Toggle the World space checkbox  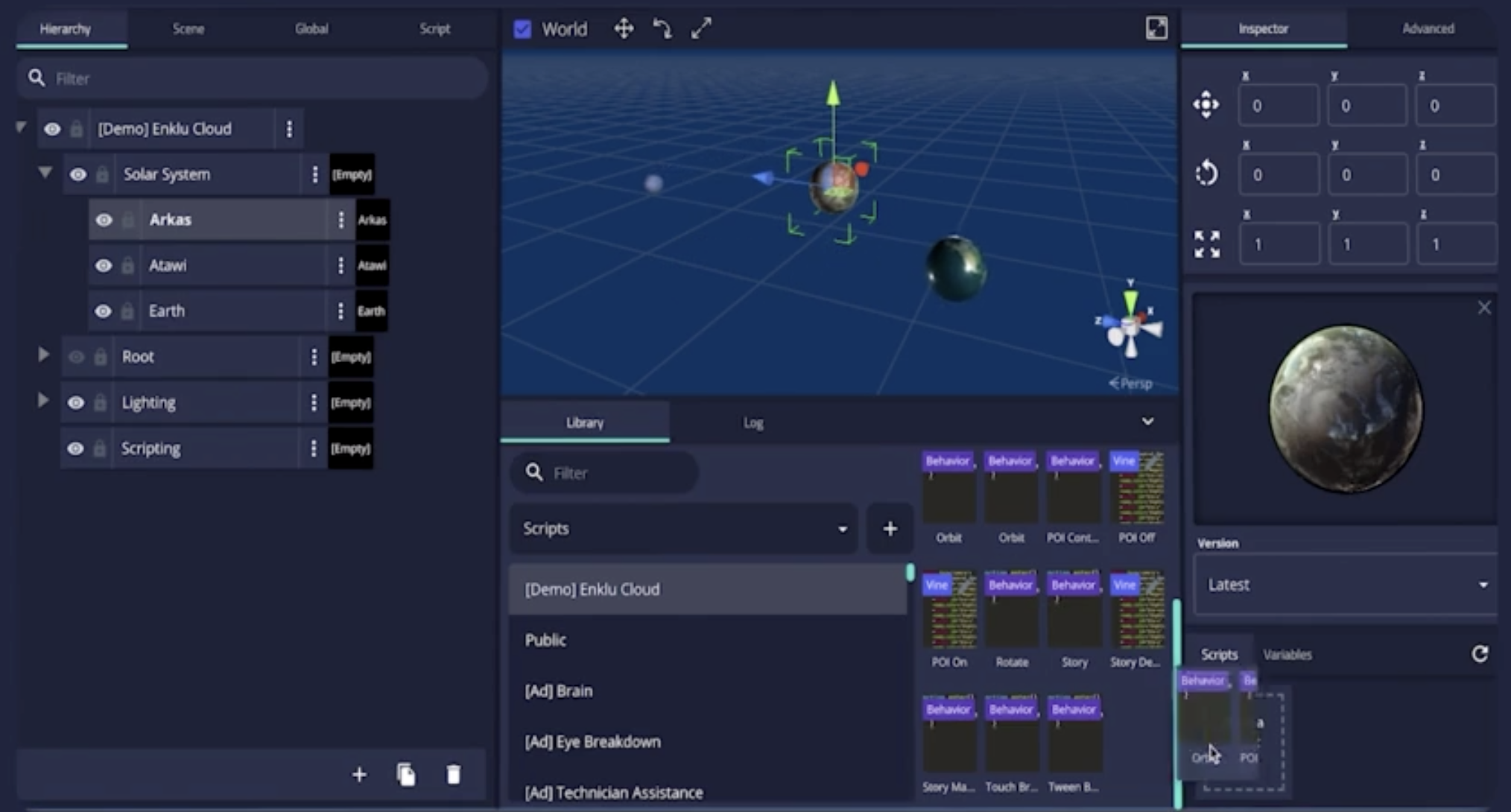coord(523,29)
